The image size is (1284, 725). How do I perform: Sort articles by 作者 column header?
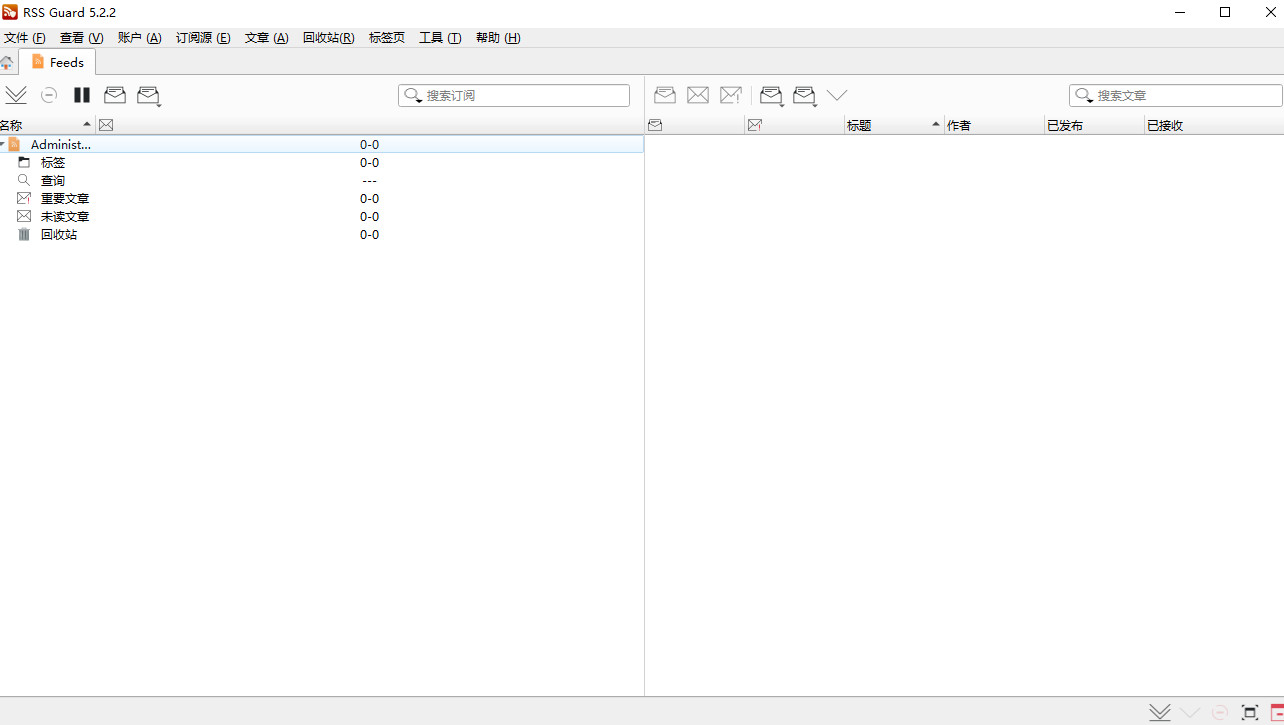(x=994, y=125)
